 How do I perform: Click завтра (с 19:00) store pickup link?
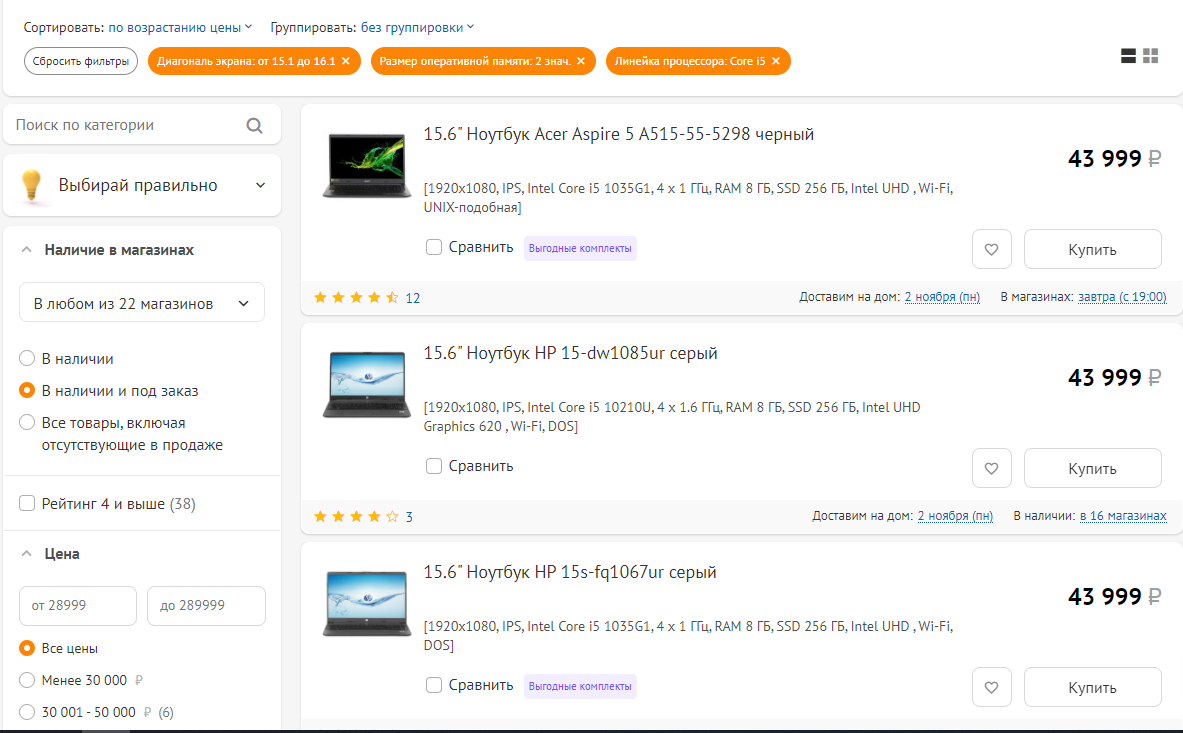click(1122, 297)
